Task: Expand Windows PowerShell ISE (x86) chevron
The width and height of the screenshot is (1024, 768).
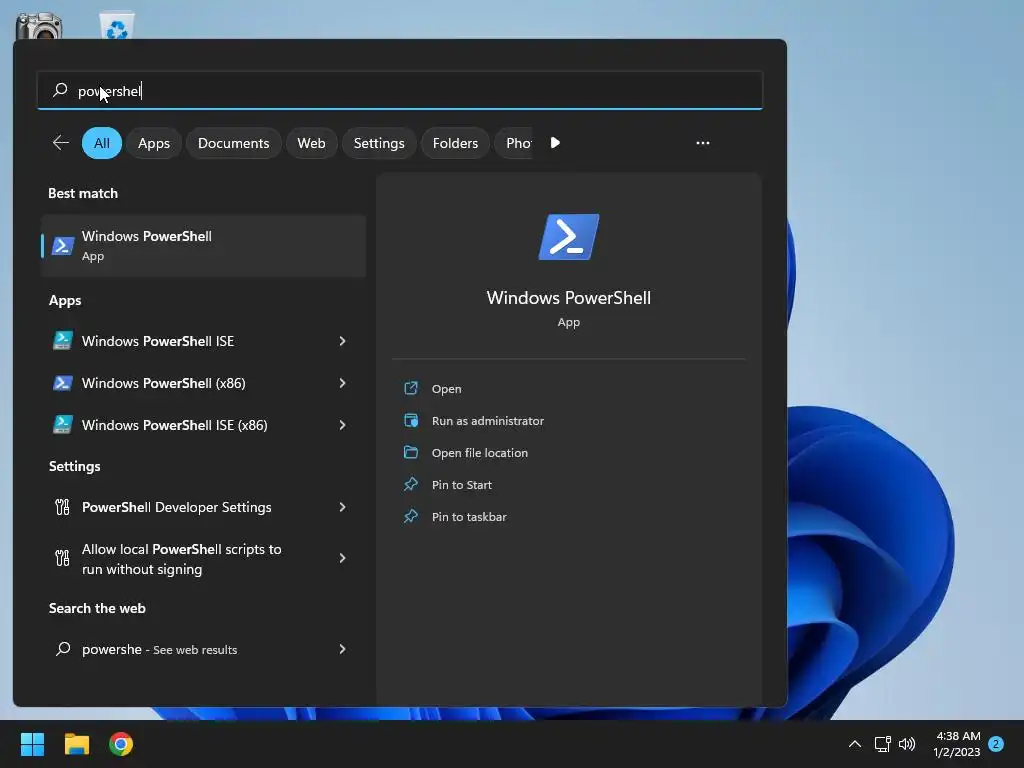Action: tap(342, 424)
